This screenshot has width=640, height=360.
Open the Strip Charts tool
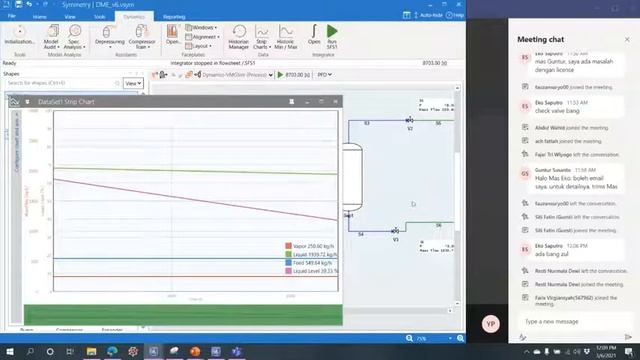(262, 37)
